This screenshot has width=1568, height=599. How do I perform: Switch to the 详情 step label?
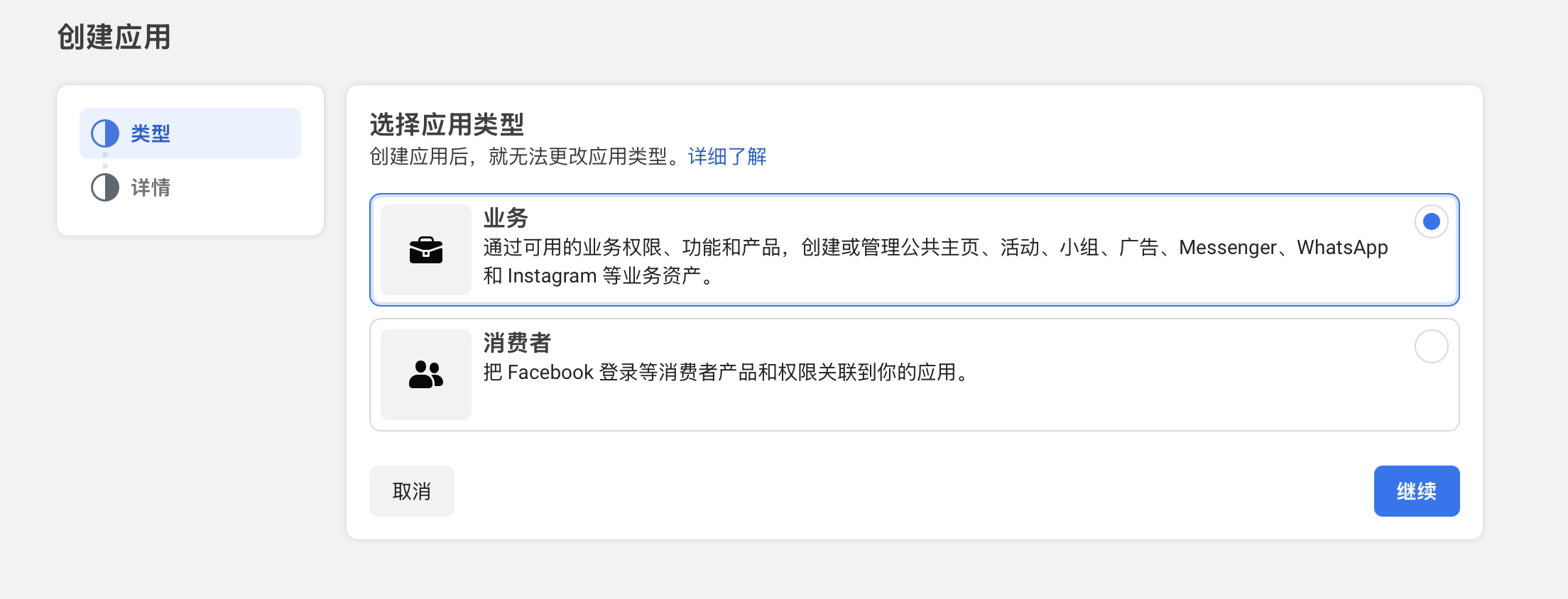(x=151, y=187)
